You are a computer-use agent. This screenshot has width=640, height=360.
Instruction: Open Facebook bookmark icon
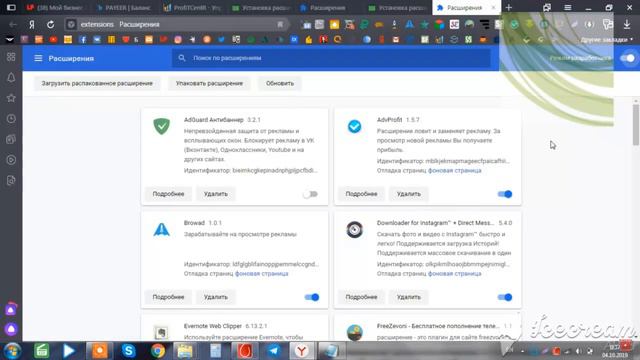click(82, 40)
